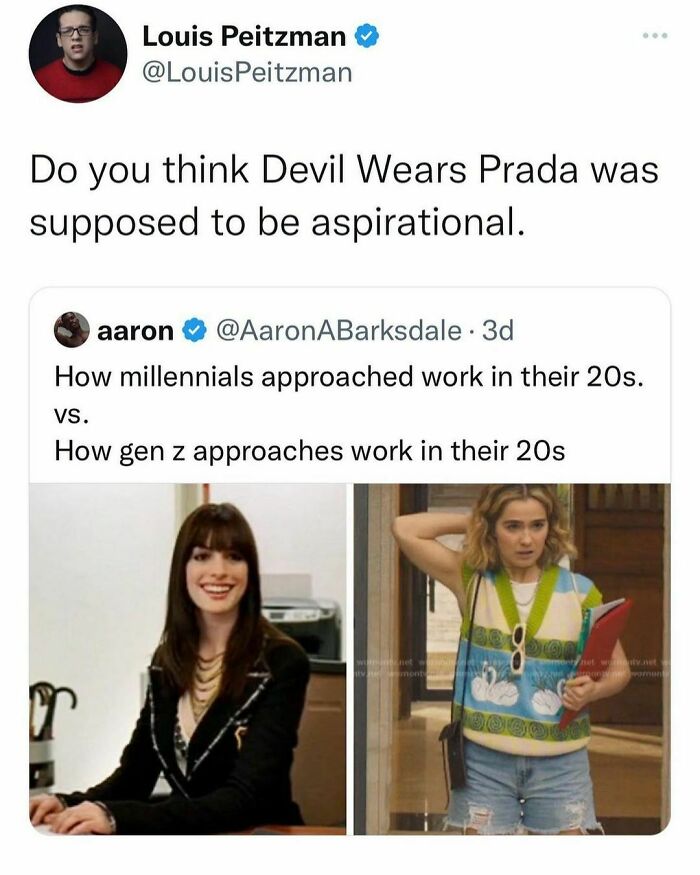Click the printer in the left photo
The height and width of the screenshot is (875, 700).
click(303, 628)
